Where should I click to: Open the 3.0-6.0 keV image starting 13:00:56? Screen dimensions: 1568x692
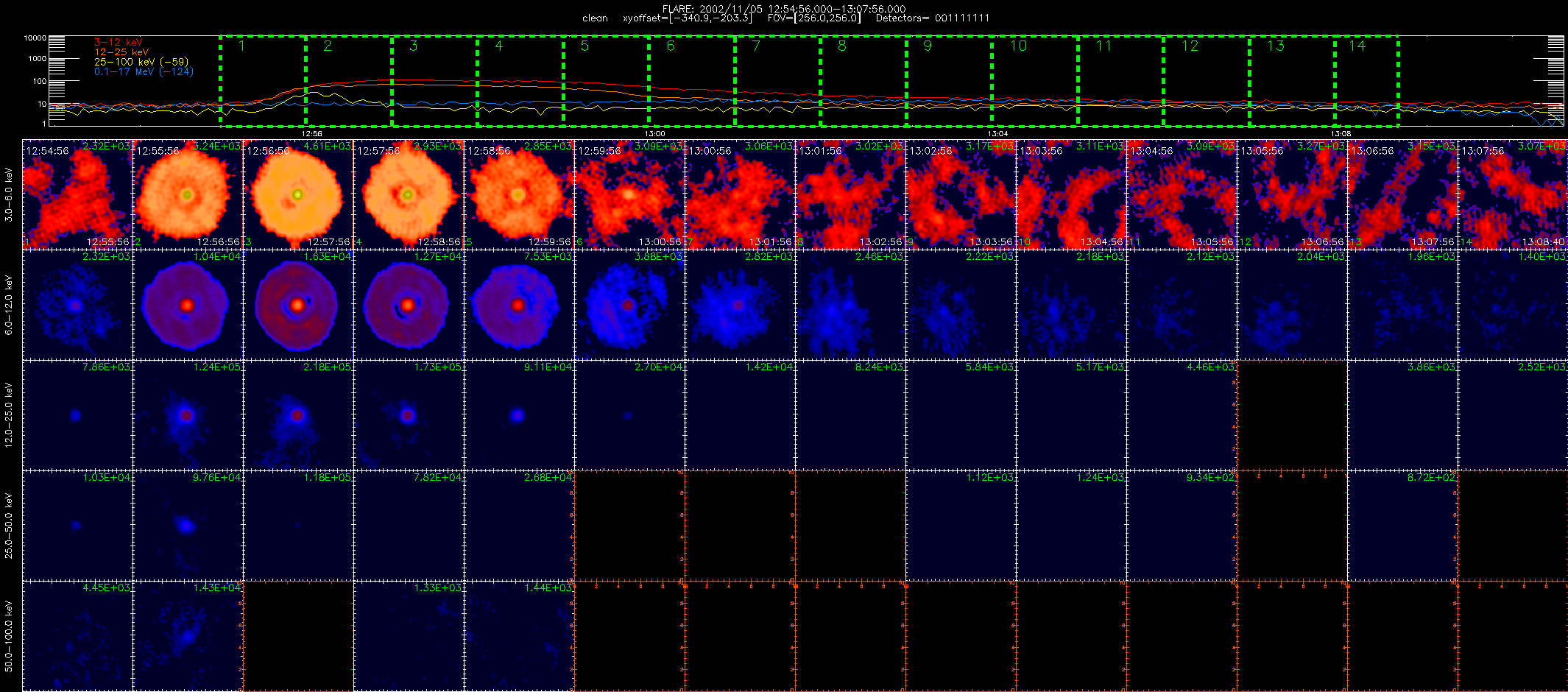pos(740,194)
